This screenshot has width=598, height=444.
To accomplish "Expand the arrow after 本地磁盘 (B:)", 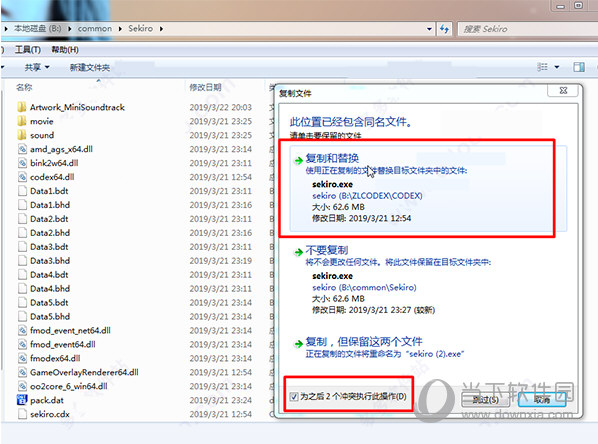I will (x=69, y=29).
